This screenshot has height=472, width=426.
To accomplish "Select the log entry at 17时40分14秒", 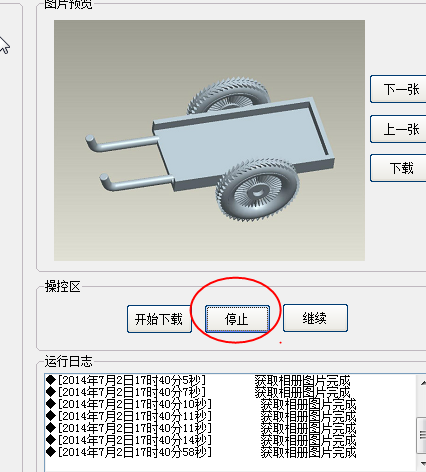I will tap(201, 440).
